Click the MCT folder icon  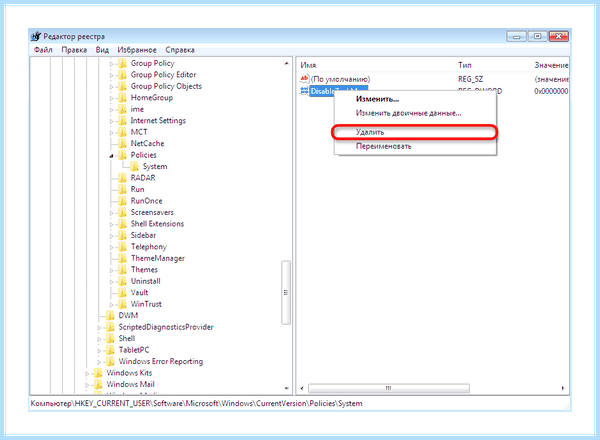click(122, 132)
